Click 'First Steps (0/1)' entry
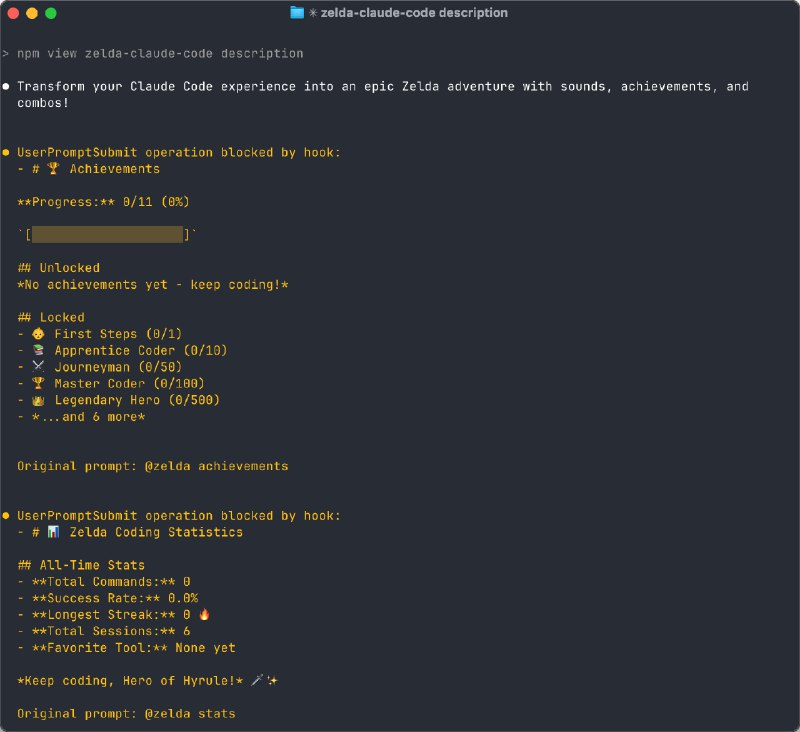800x732 pixels. (118, 334)
